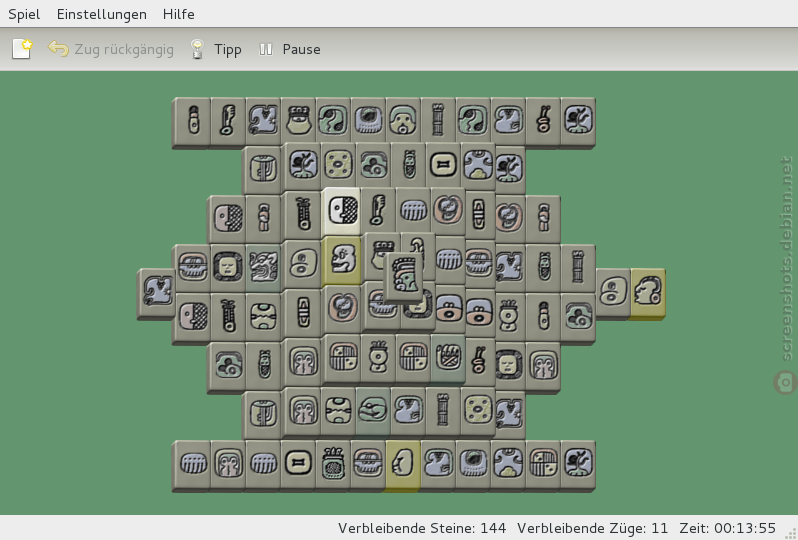
Task: Select the yellow head-profile tile at far right
Action: click(648, 294)
